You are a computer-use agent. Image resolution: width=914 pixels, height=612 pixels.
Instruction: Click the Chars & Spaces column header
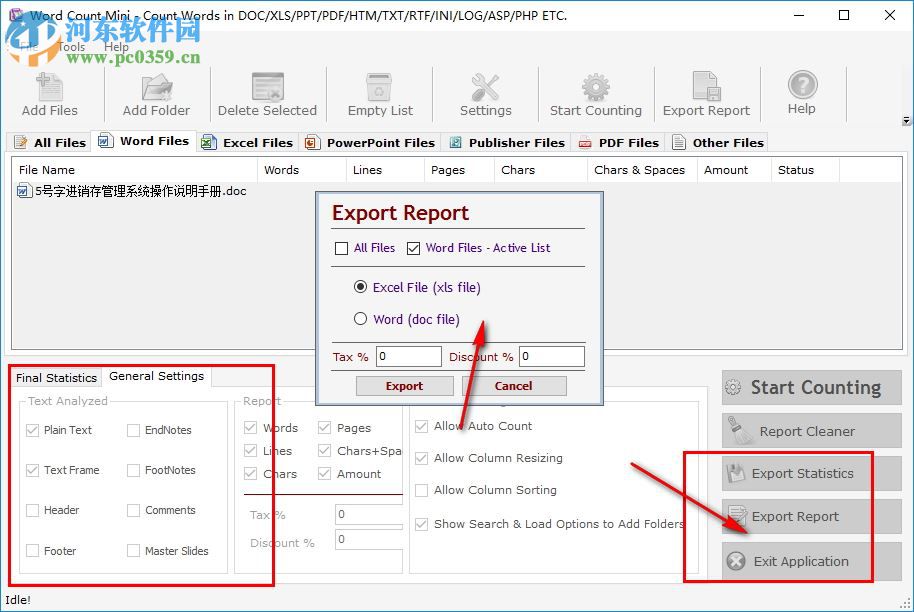point(642,170)
